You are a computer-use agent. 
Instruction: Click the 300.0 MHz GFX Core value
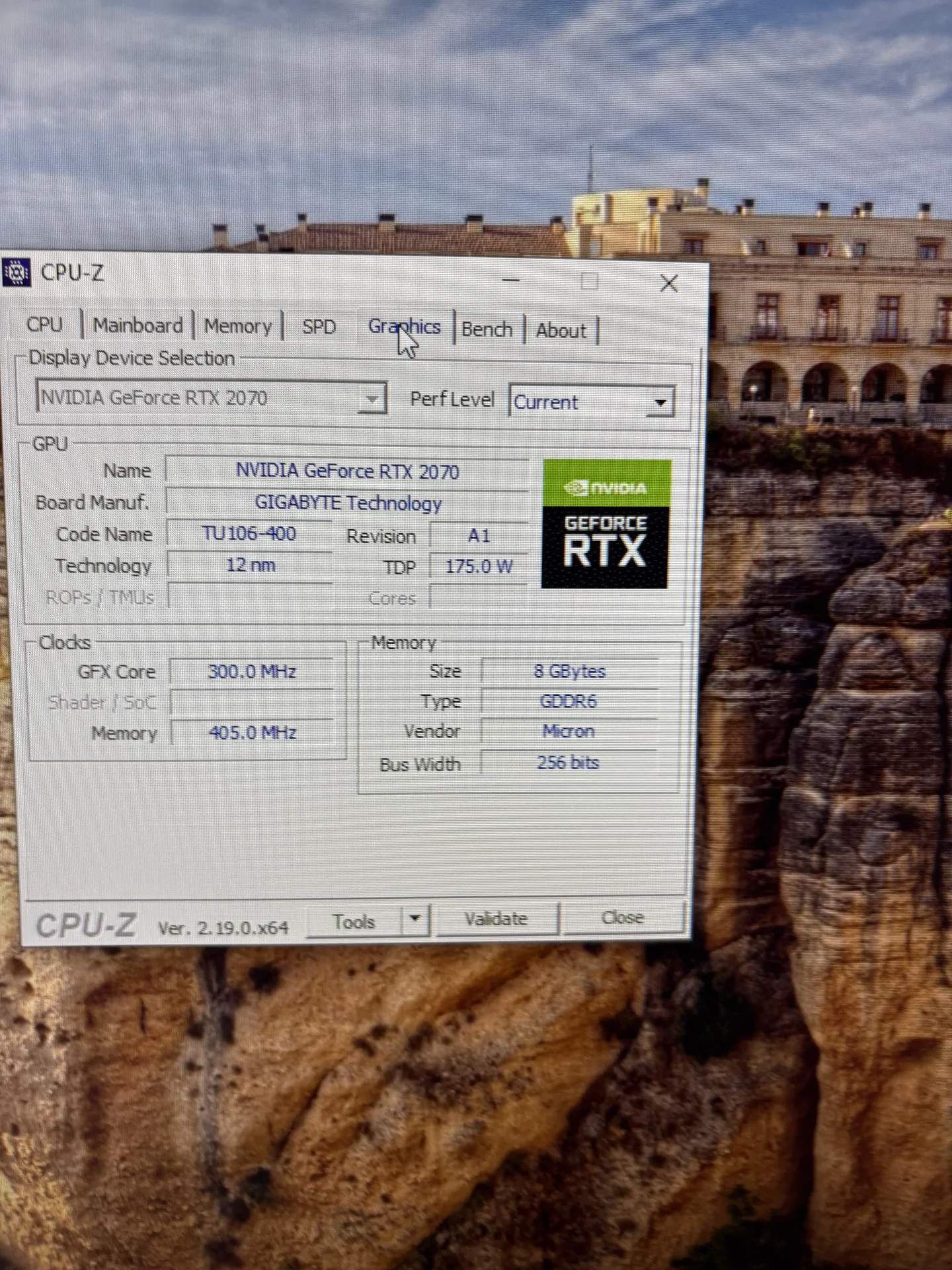pos(252,672)
